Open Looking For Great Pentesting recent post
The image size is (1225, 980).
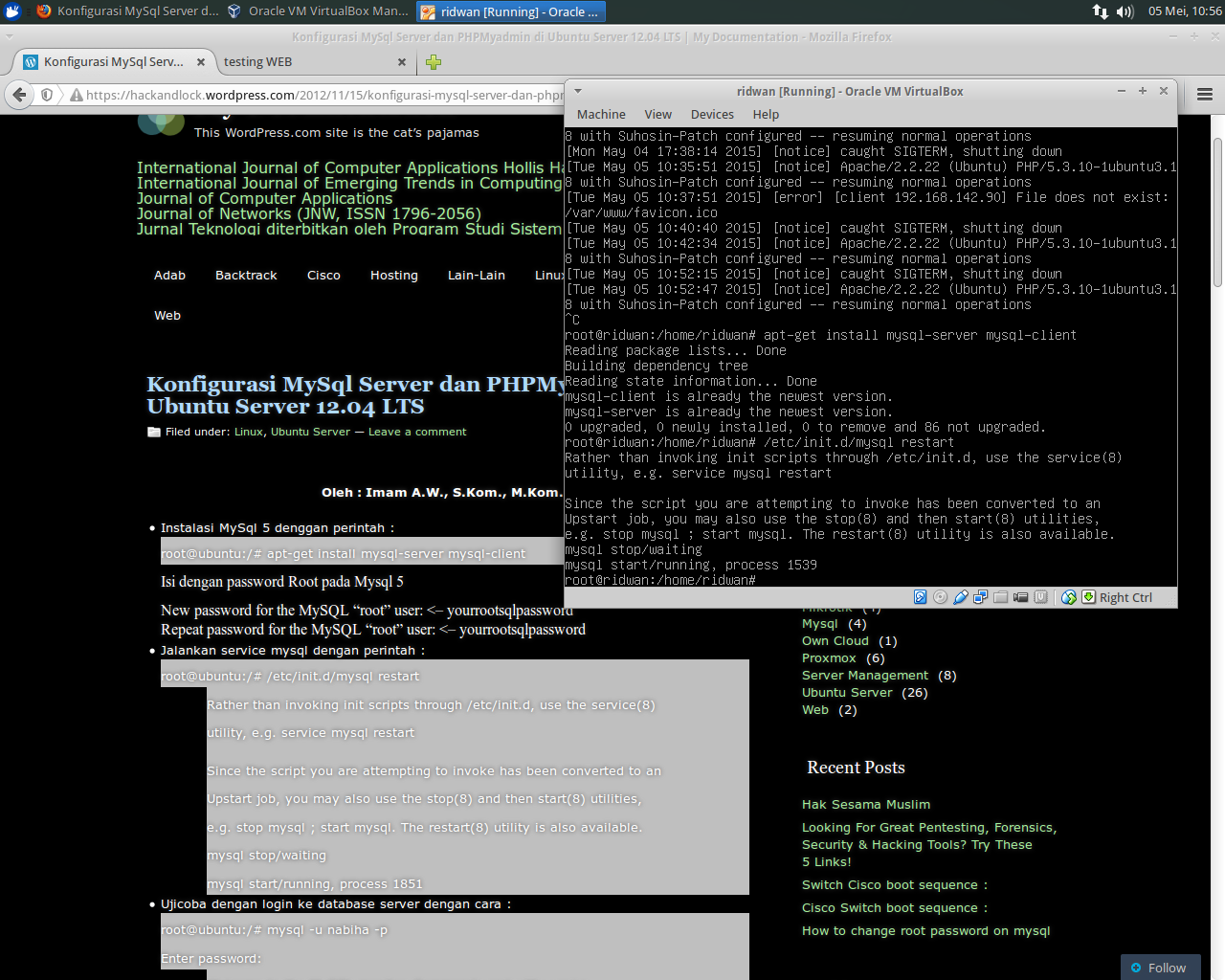(x=929, y=844)
